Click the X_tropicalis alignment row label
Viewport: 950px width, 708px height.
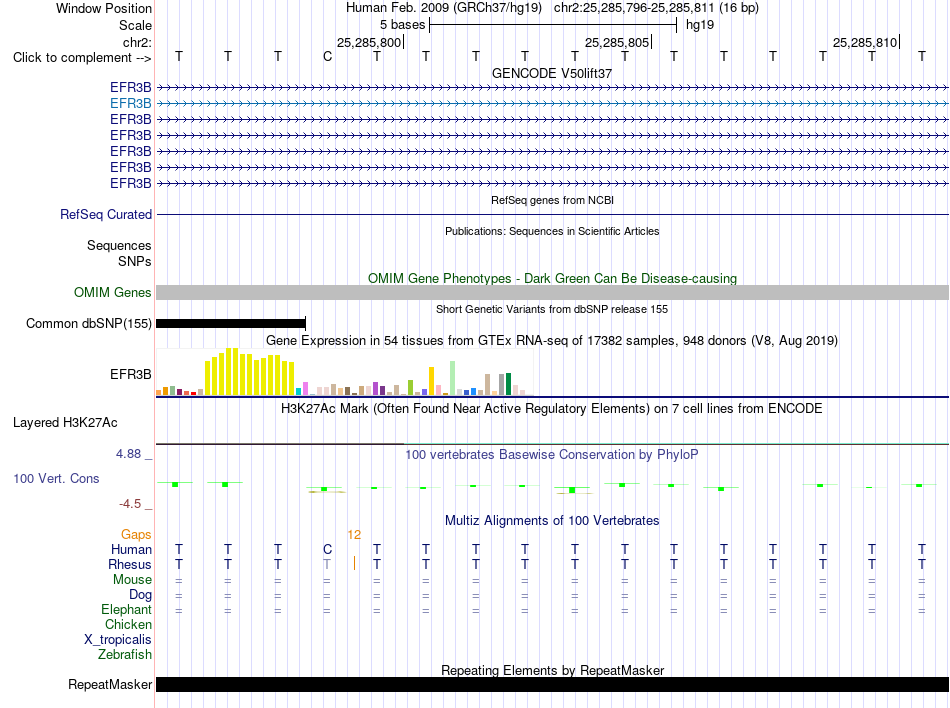click(118, 640)
